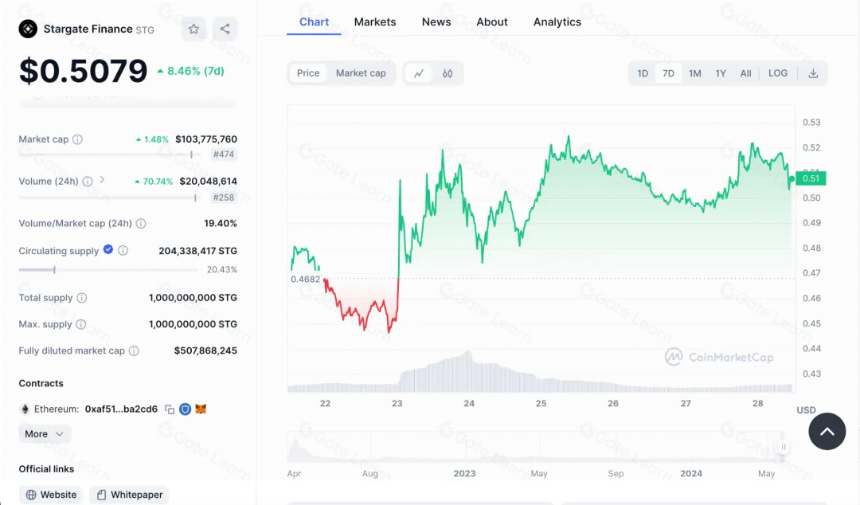Toggle LOG scale on chart
Viewport: 860px width, 505px height.
pyautogui.click(x=778, y=73)
